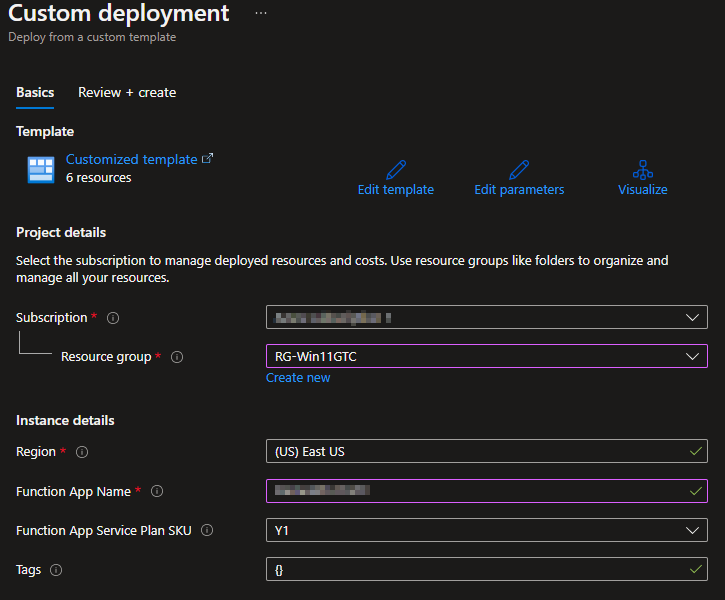
Task: Click the Visualize diagram icon
Action: click(x=643, y=170)
